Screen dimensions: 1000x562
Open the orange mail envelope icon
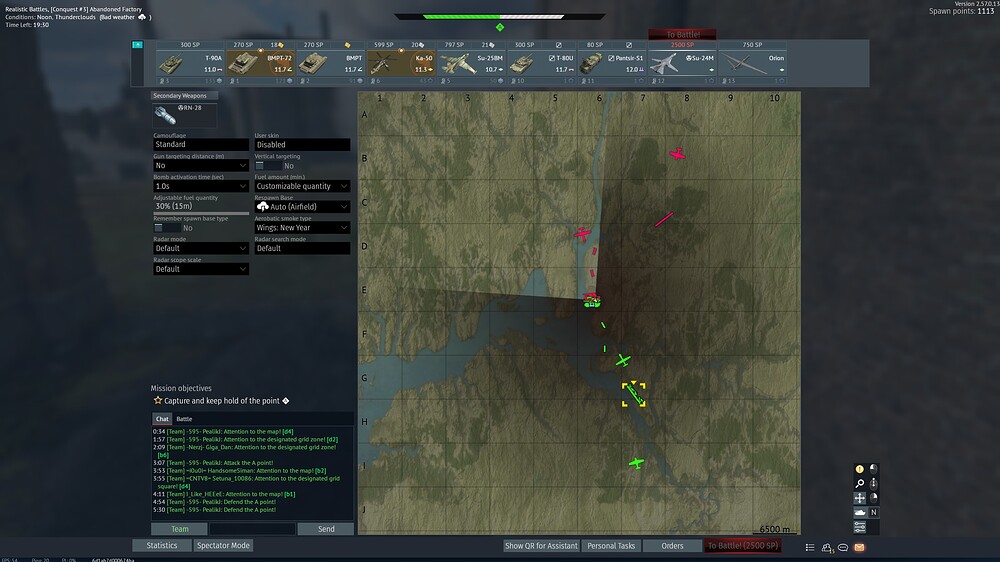[x=859, y=547]
